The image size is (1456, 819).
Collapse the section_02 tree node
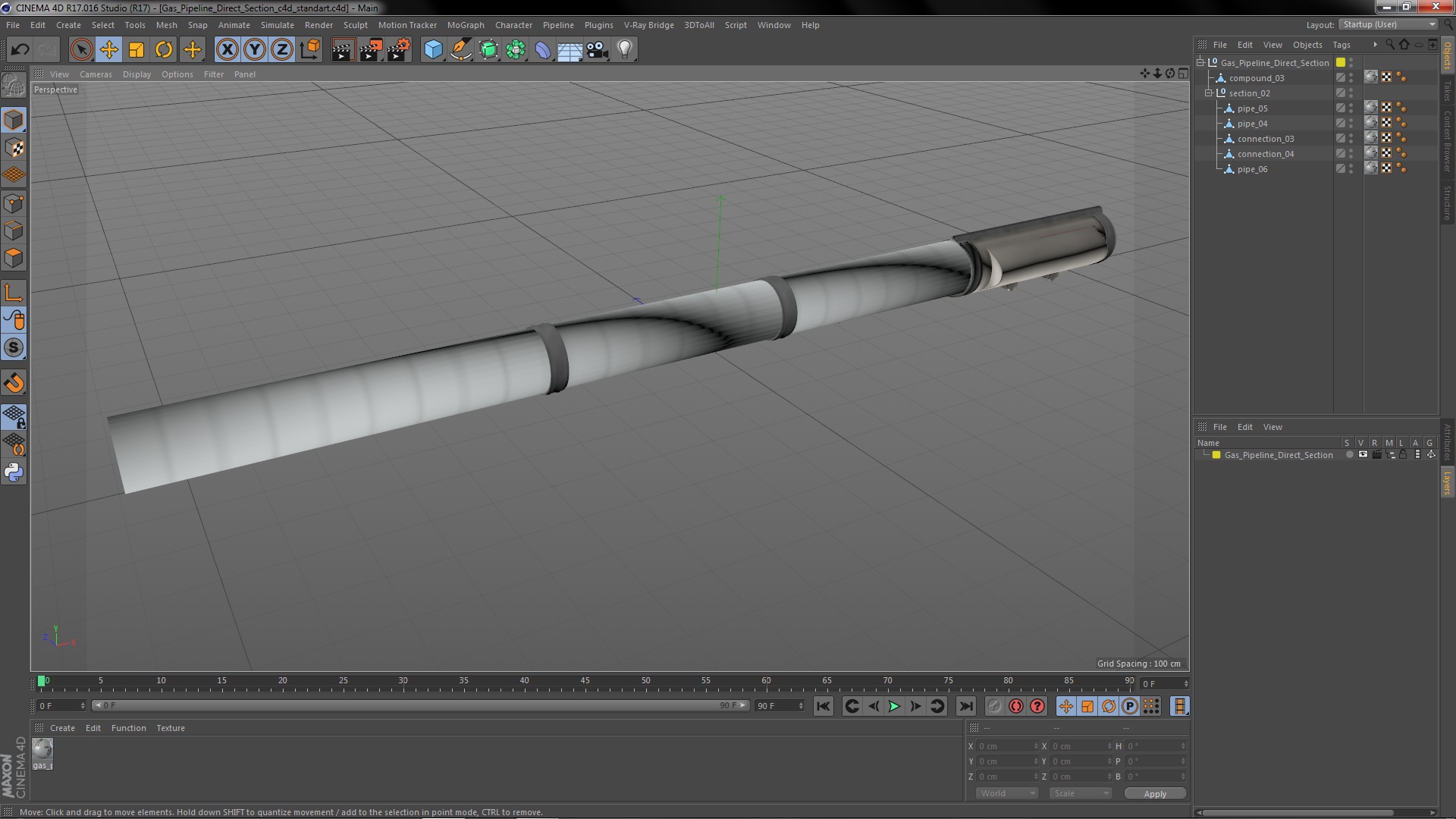click(1209, 93)
